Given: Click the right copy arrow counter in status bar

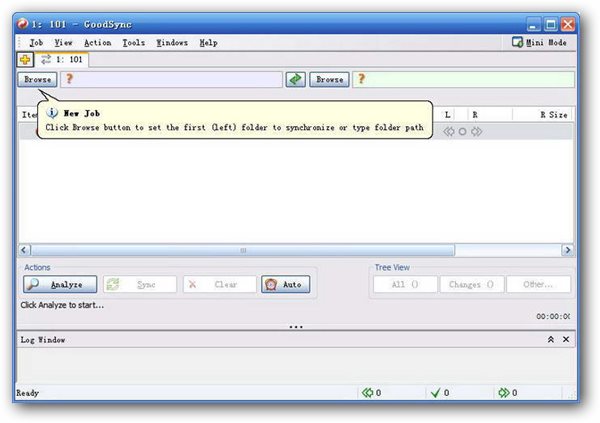Looking at the screenshot, I should tap(508, 393).
